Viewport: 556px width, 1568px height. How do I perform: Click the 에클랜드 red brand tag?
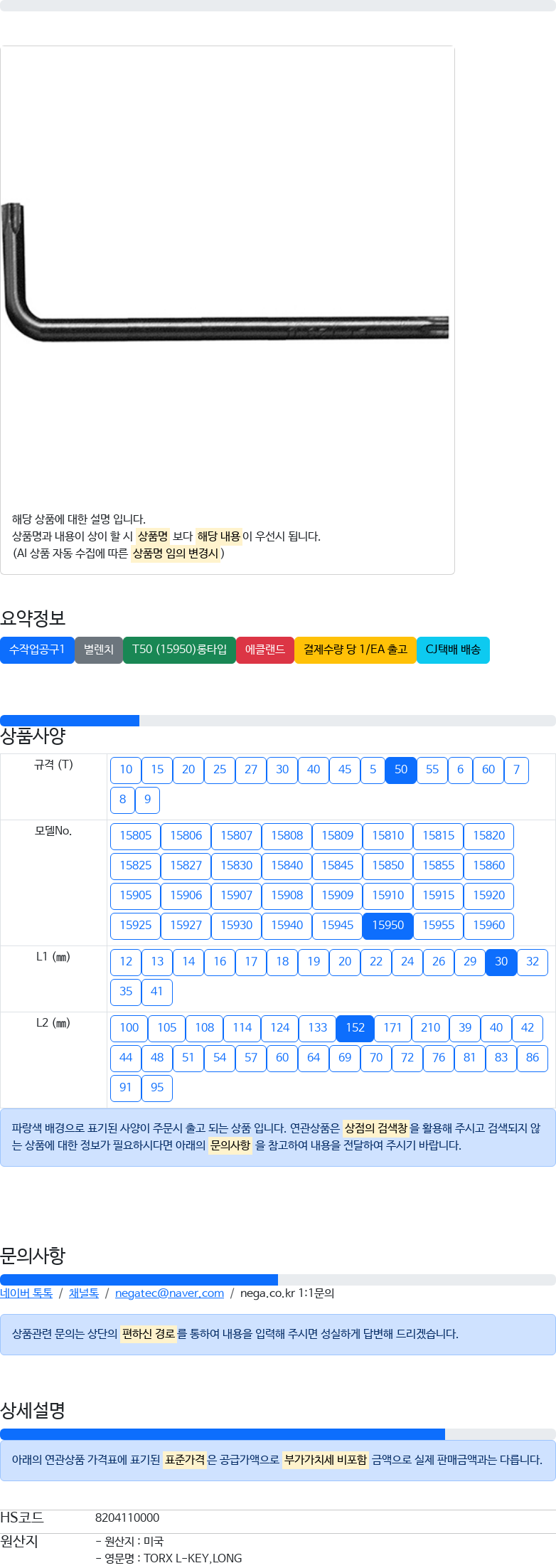click(265, 650)
